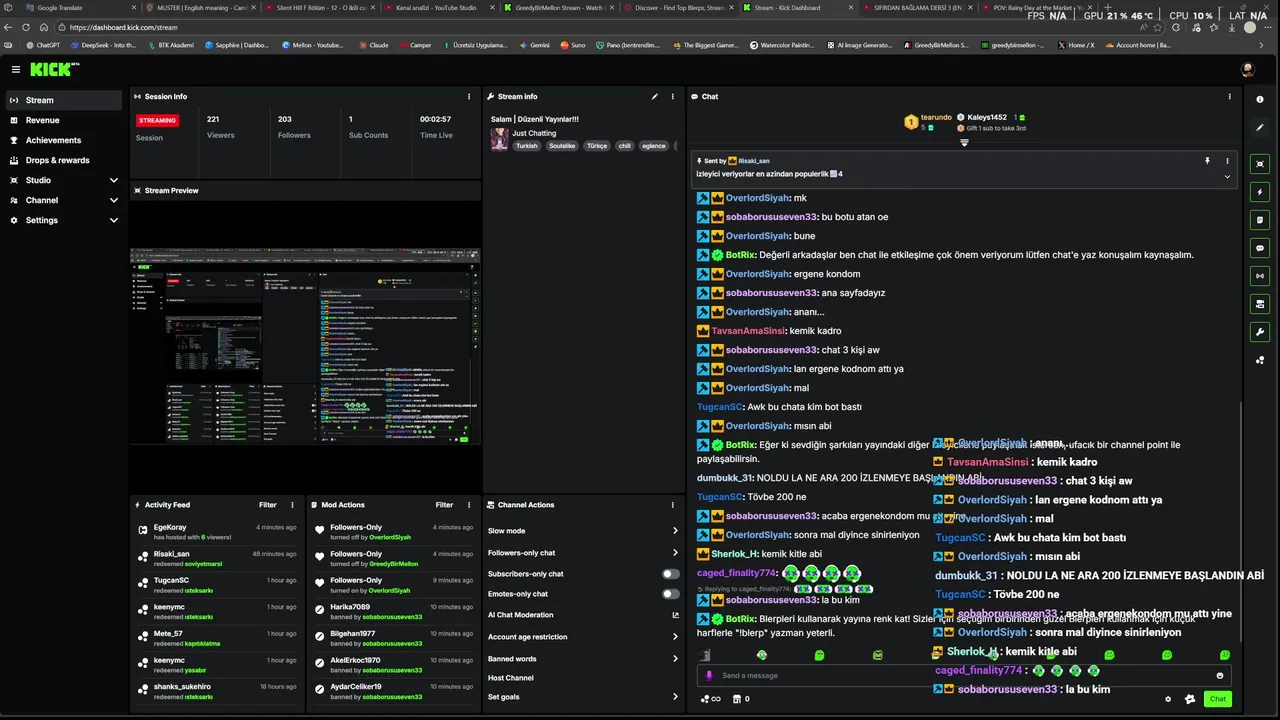Screen dimensions: 1280x720
Task: Toggle Subscribers-only chat switch
Action: tap(670, 574)
